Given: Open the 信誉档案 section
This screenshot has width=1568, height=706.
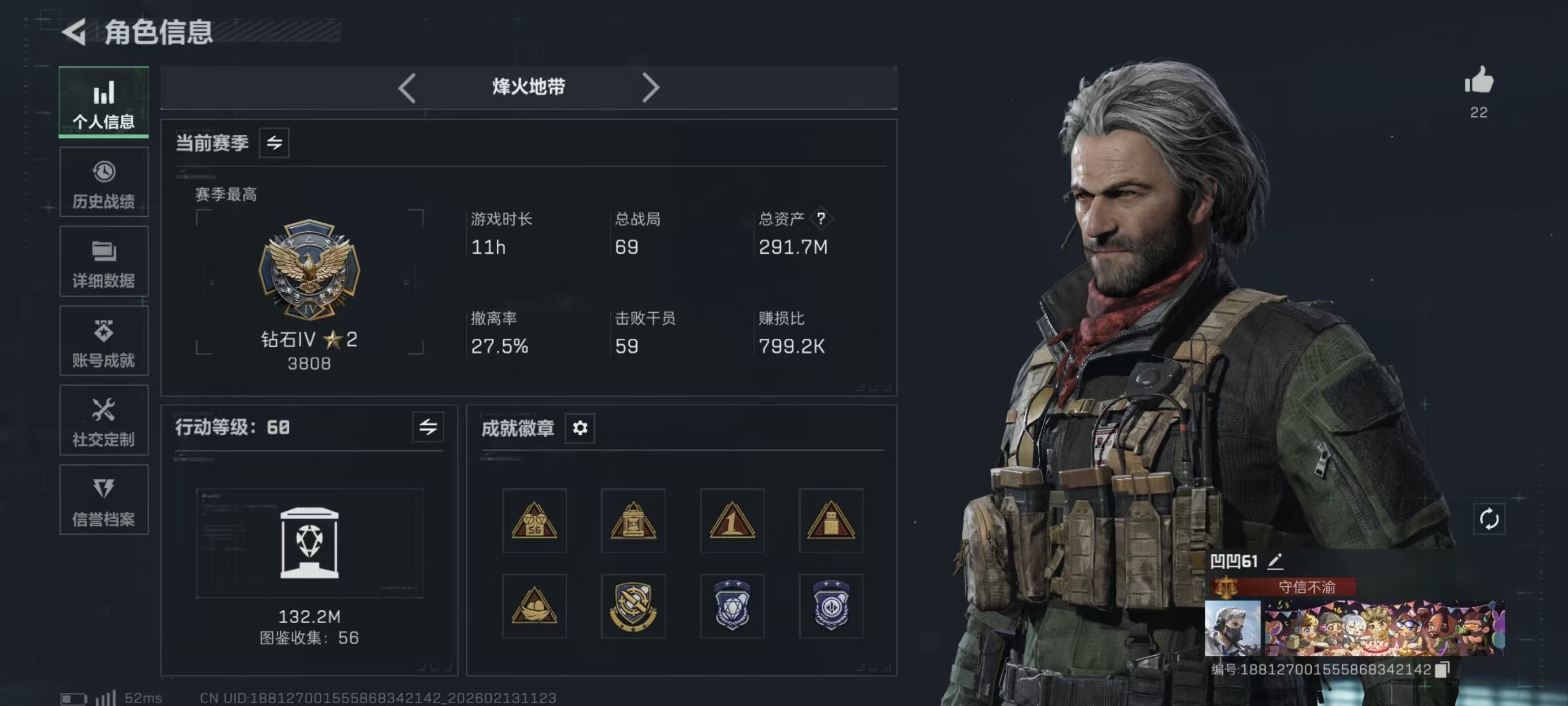Looking at the screenshot, I should click(x=104, y=500).
